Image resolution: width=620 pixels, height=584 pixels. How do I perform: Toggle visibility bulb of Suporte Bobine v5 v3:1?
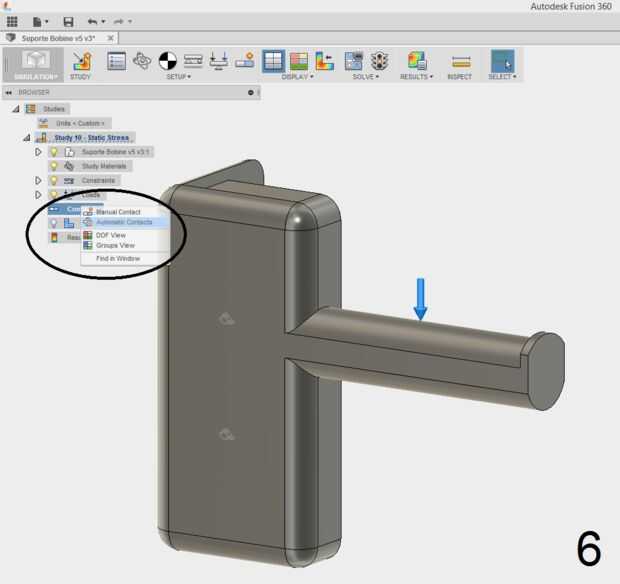[54, 152]
